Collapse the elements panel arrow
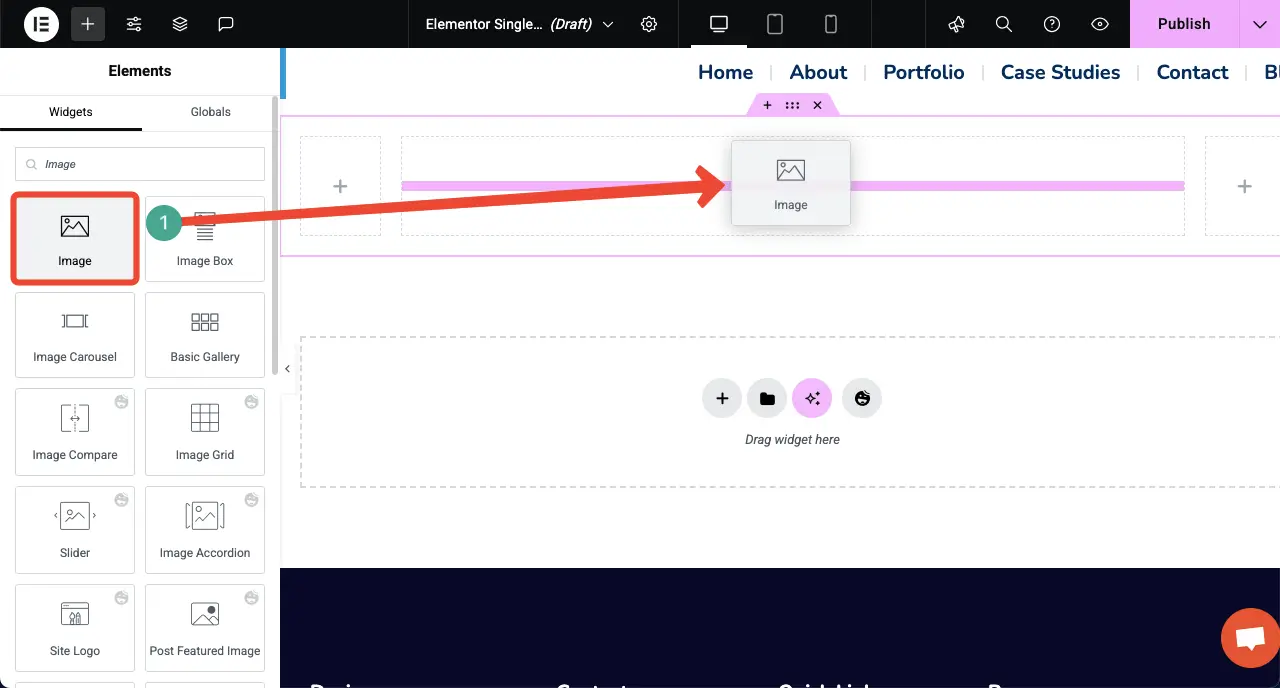This screenshot has width=1280, height=688. coord(287,369)
